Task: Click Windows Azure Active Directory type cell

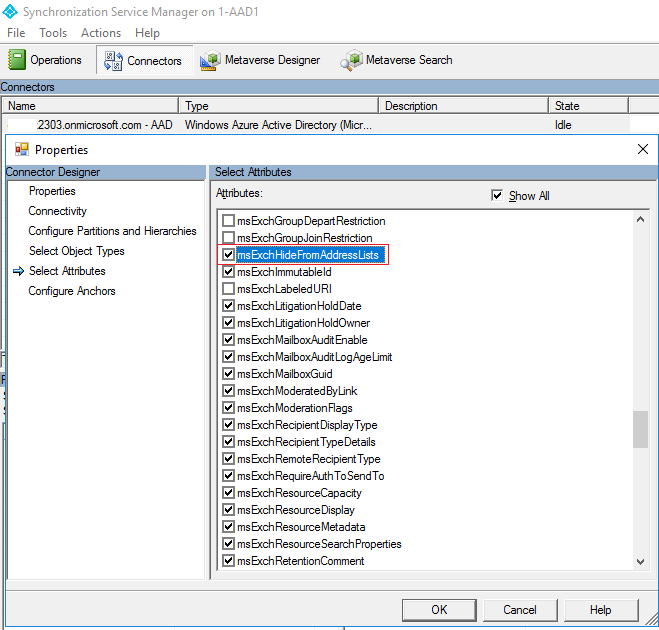Action: coord(278,125)
